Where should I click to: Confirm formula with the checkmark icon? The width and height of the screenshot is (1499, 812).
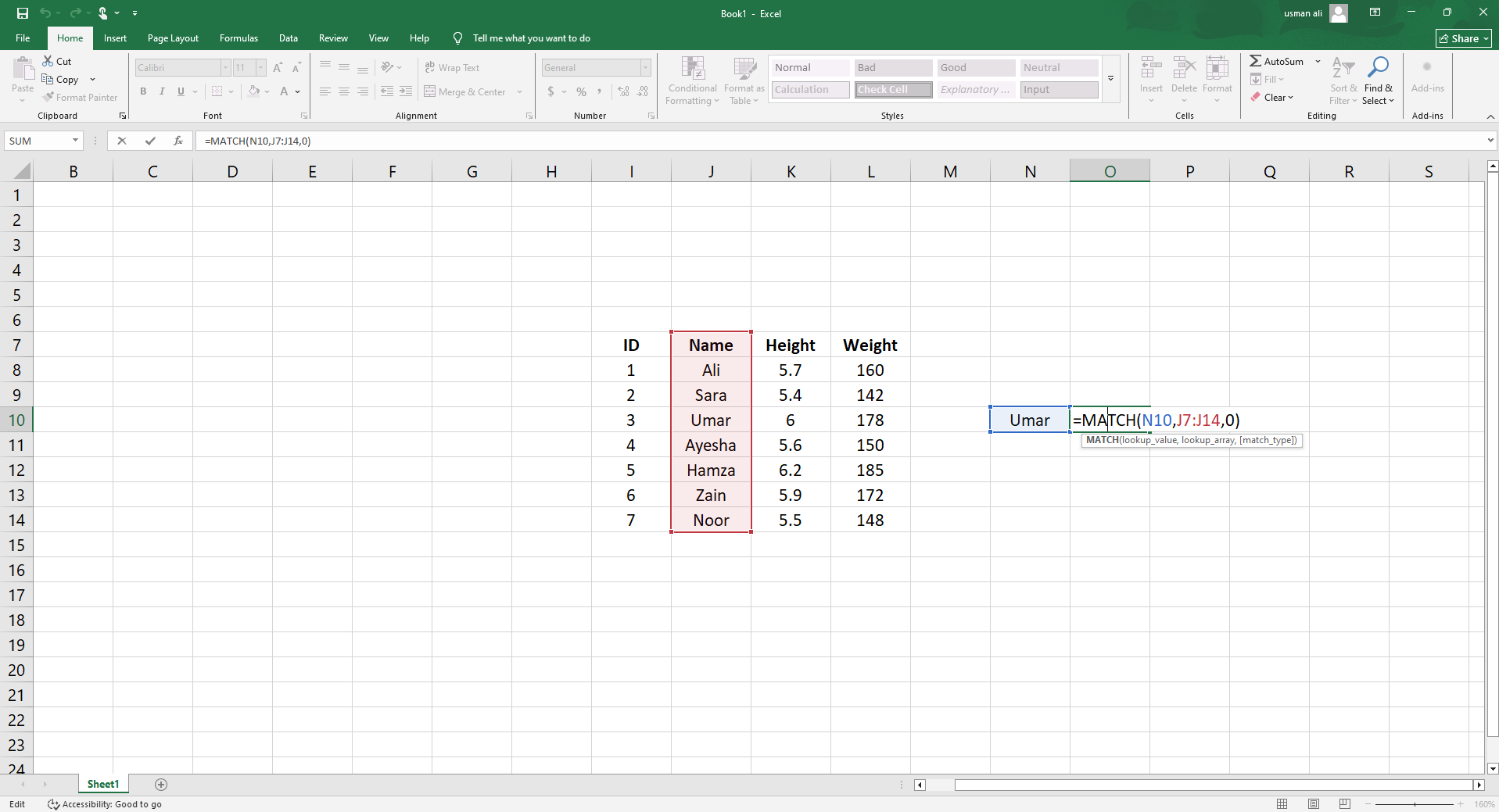[x=150, y=141]
